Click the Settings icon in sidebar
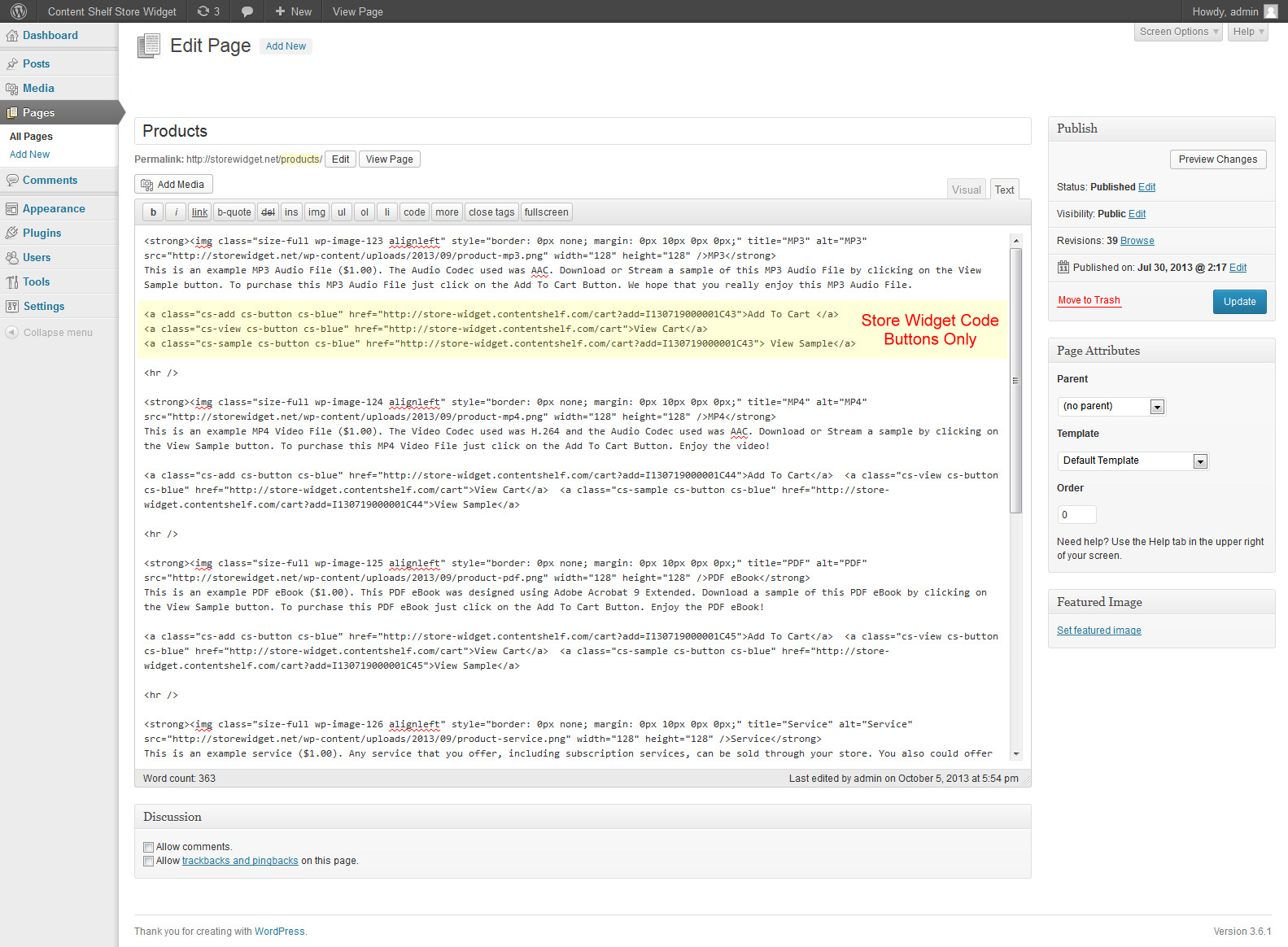 pos(12,307)
